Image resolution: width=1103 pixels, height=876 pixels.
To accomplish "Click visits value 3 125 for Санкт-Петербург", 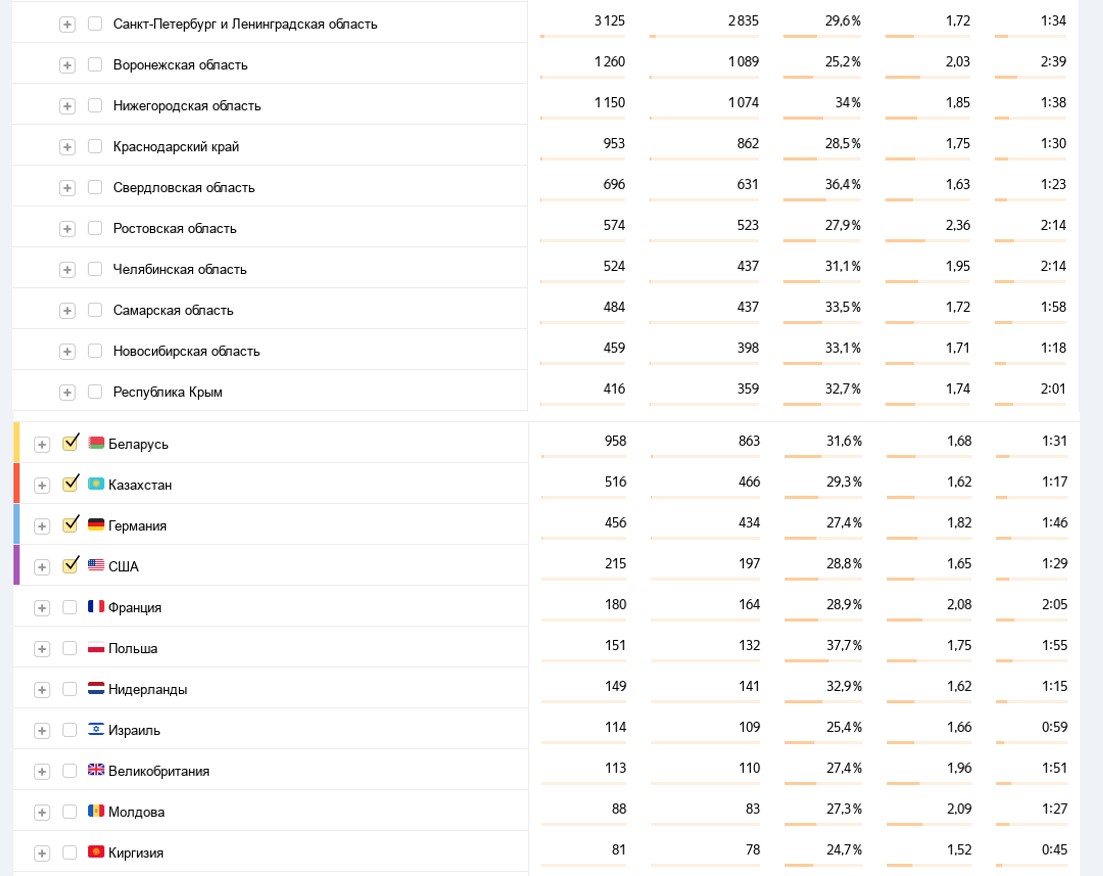I will point(609,21).
